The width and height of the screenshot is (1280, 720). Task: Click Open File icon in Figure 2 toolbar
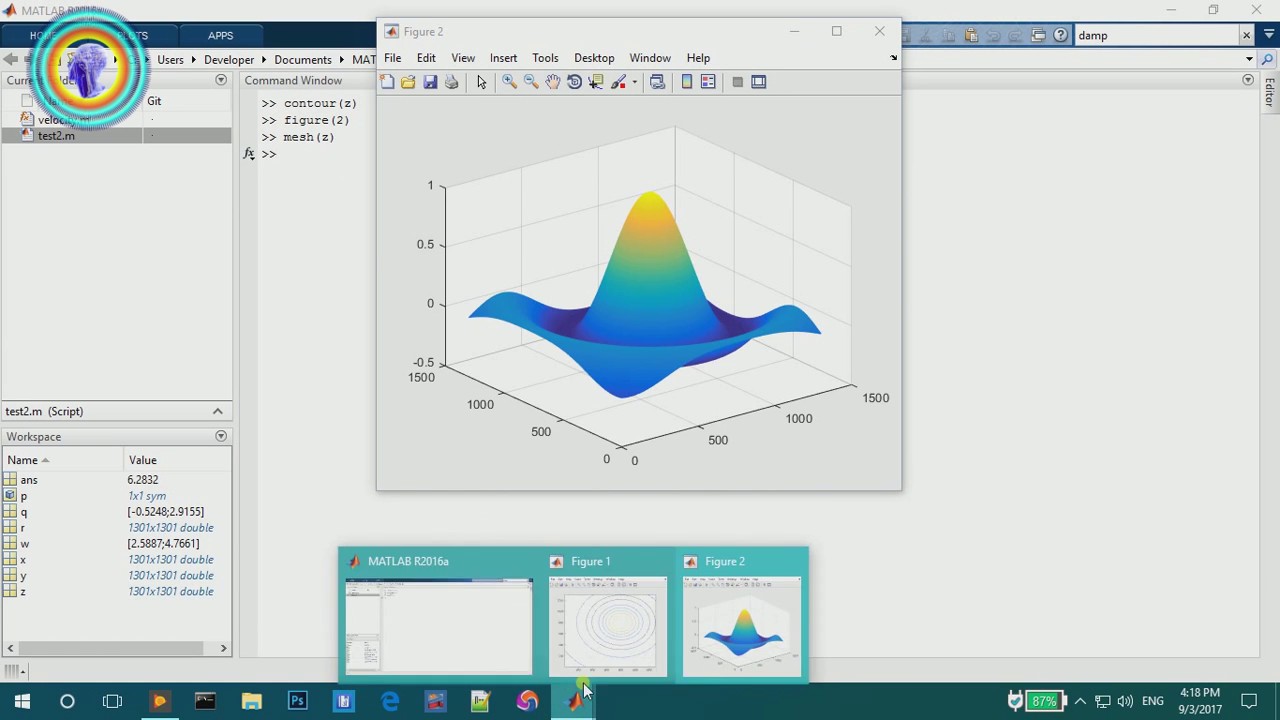coord(408,82)
